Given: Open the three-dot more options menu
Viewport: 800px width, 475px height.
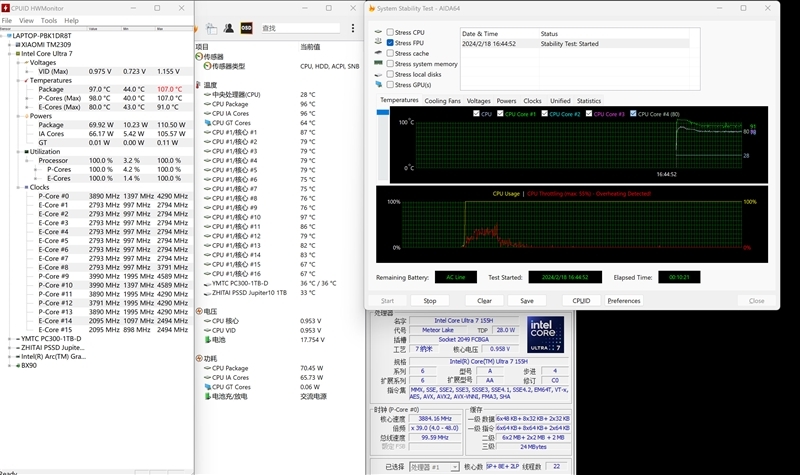Looking at the screenshot, I should [x=354, y=28].
